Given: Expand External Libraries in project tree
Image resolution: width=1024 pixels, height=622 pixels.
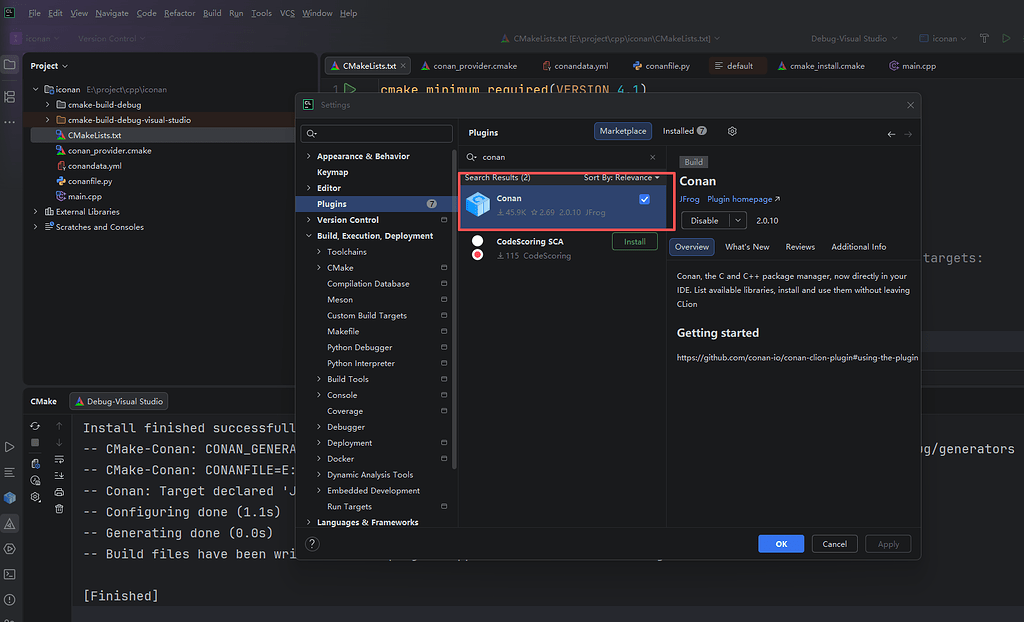Looking at the screenshot, I should (x=35, y=212).
